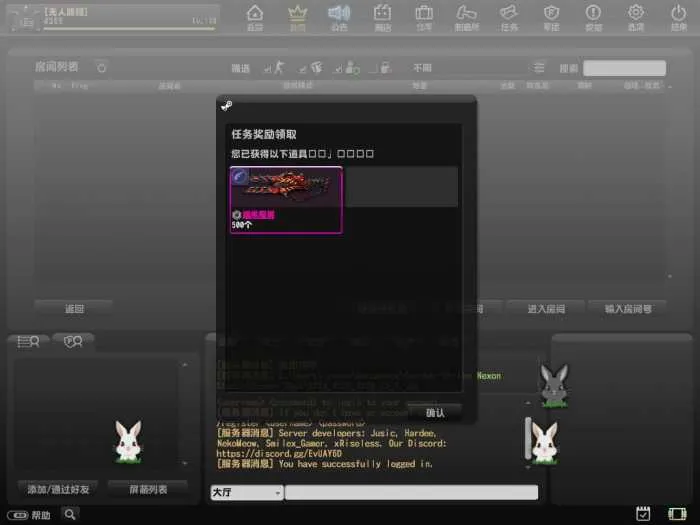The width and height of the screenshot is (700, 525).
Task: Click the 'You have successfully logged in' message
Action: coord(355,464)
